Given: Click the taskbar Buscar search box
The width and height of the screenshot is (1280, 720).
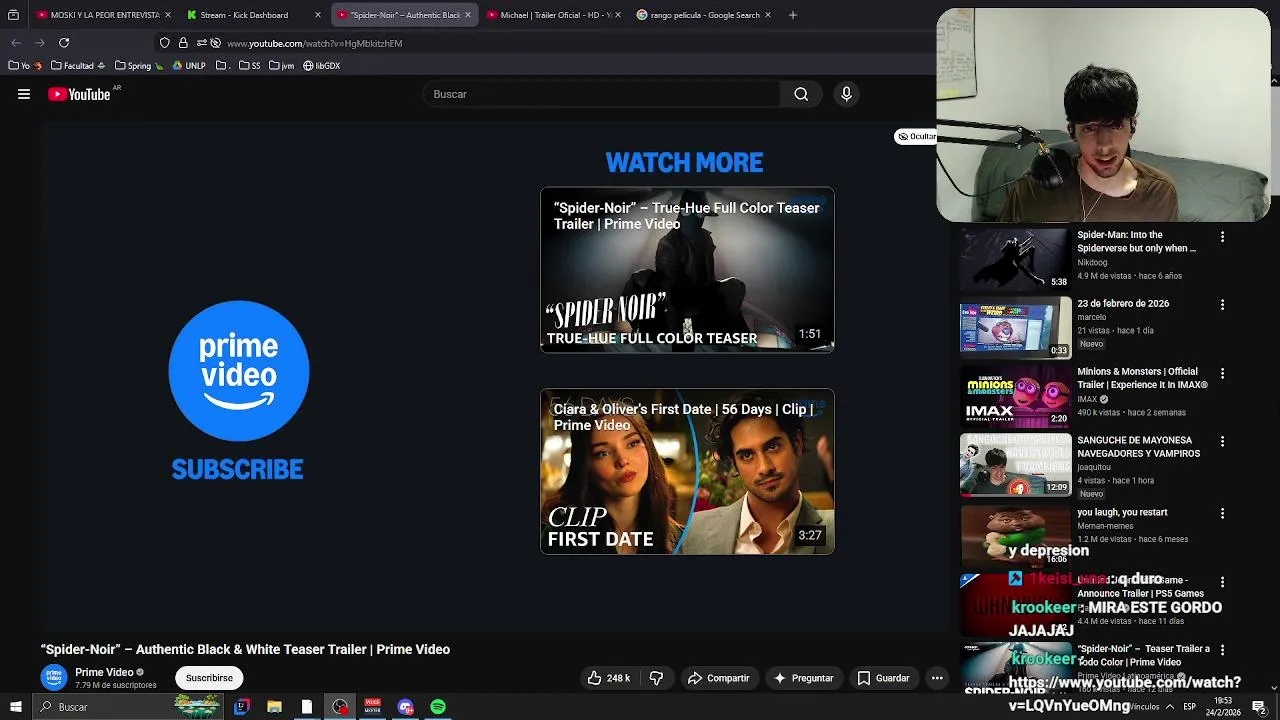Looking at the screenshot, I should tap(127, 707).
